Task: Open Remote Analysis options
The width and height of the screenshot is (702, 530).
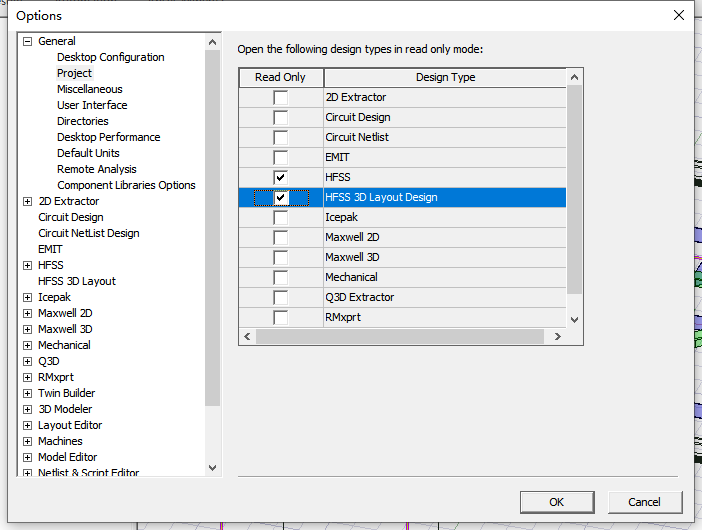Action: click(97, 169)
